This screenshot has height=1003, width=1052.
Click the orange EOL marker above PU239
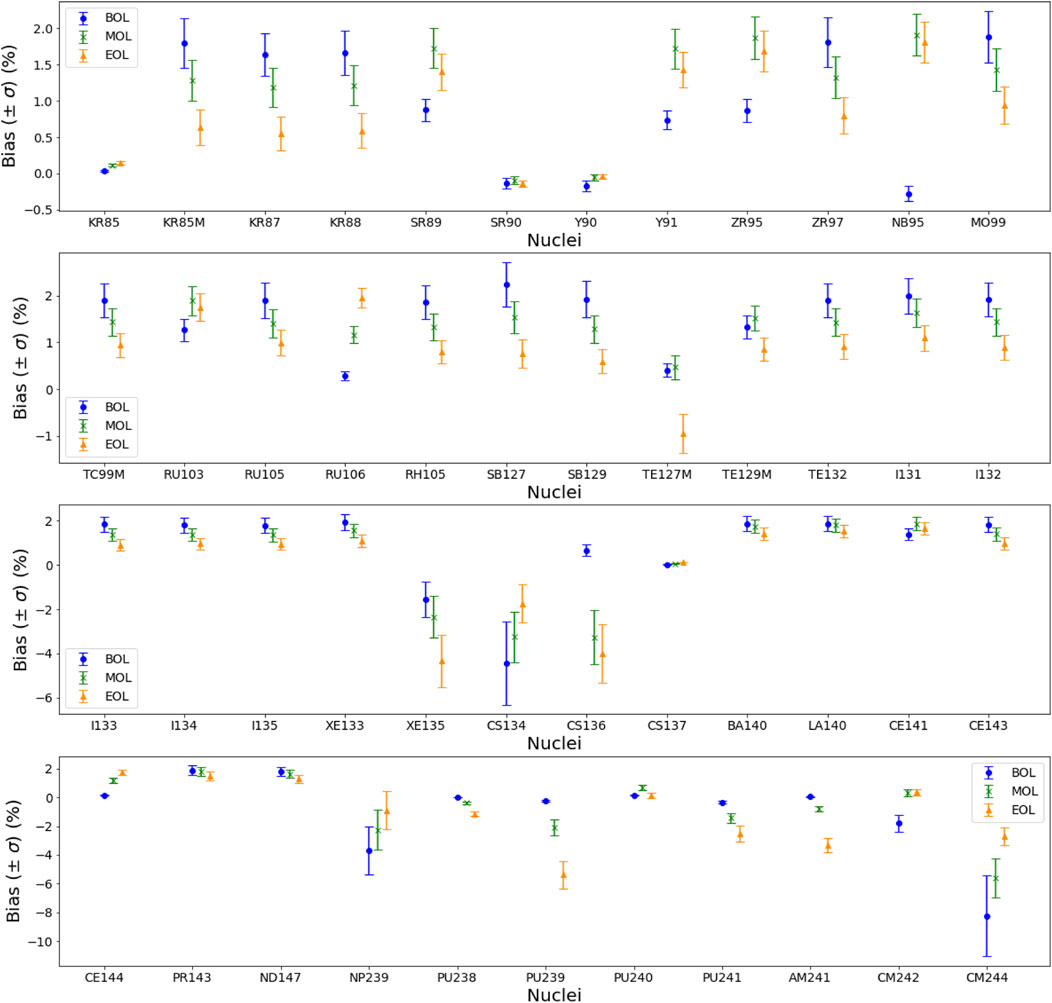(564, 875)
